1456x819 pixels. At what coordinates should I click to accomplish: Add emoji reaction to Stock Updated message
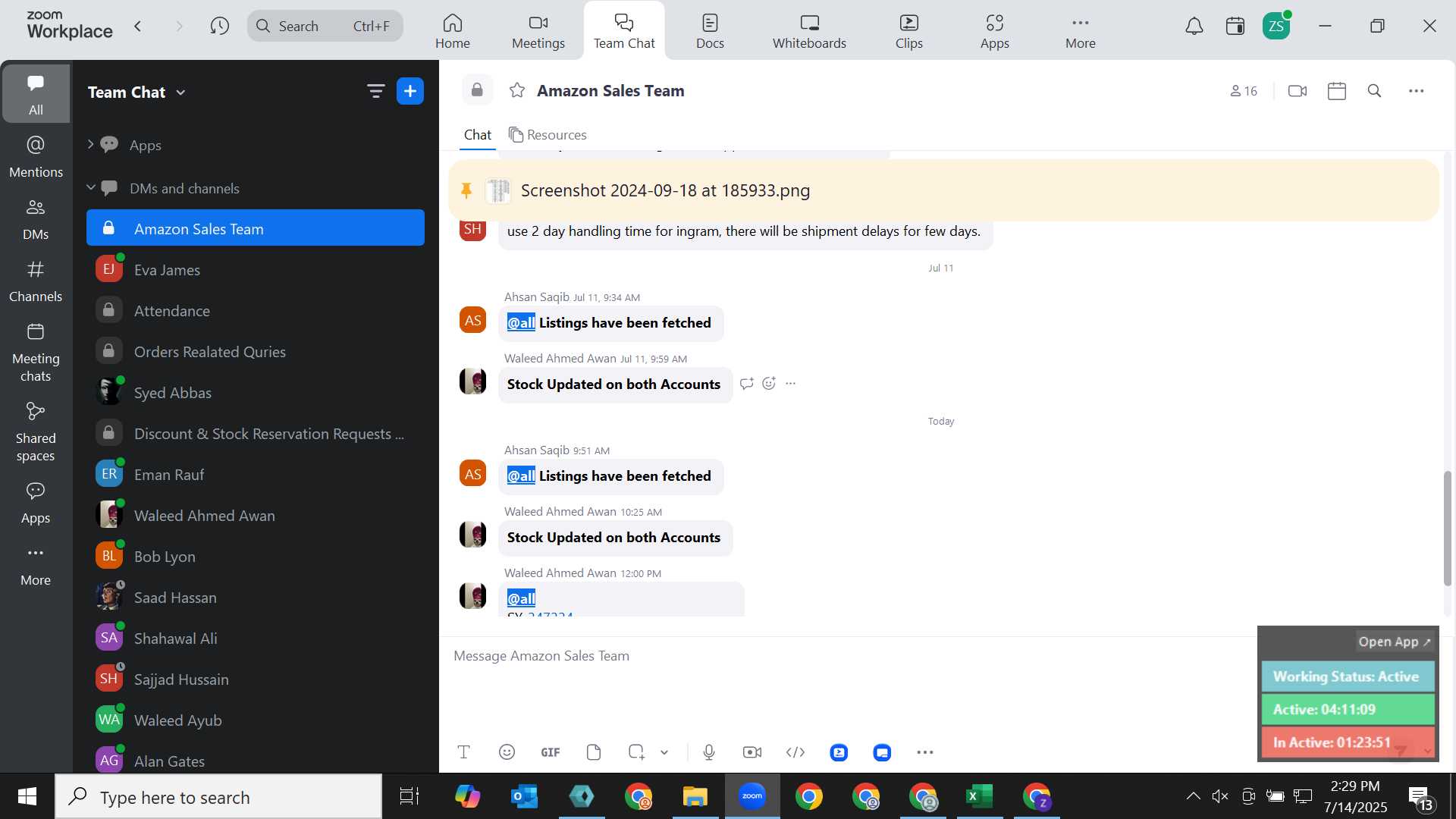(x=769, y=384)
